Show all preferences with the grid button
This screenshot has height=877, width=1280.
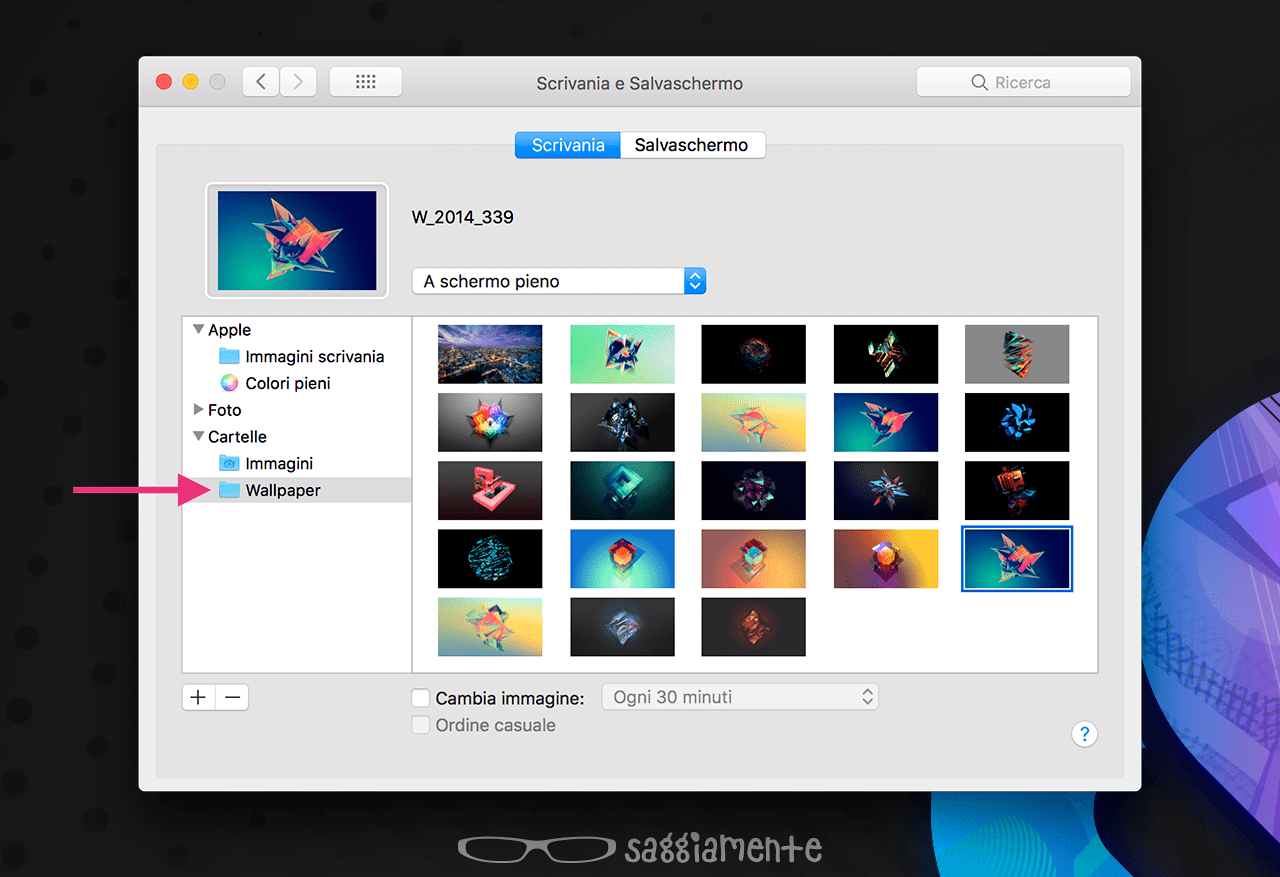pyautogui.click(x=366, y=82)
